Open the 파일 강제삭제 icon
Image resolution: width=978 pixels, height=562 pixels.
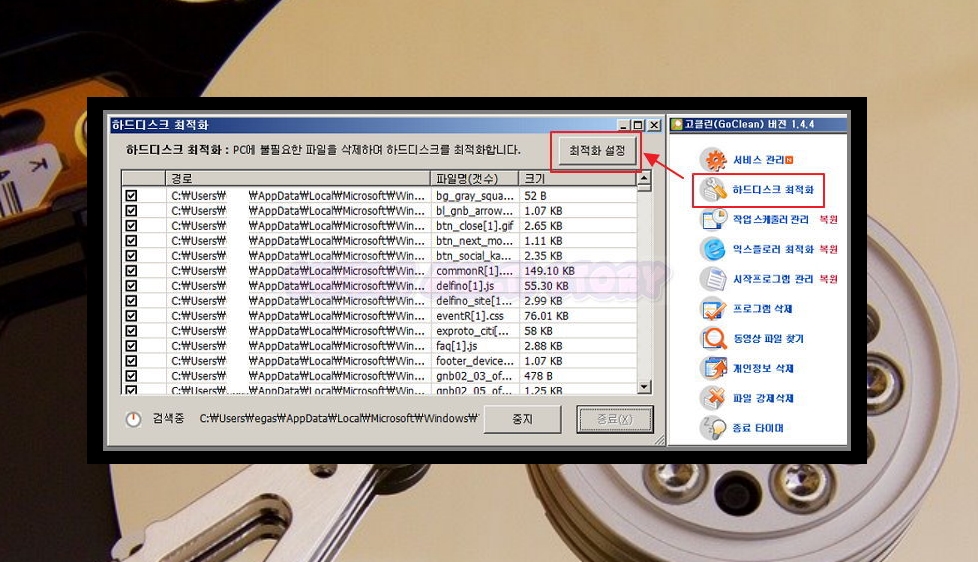(713, 398)
